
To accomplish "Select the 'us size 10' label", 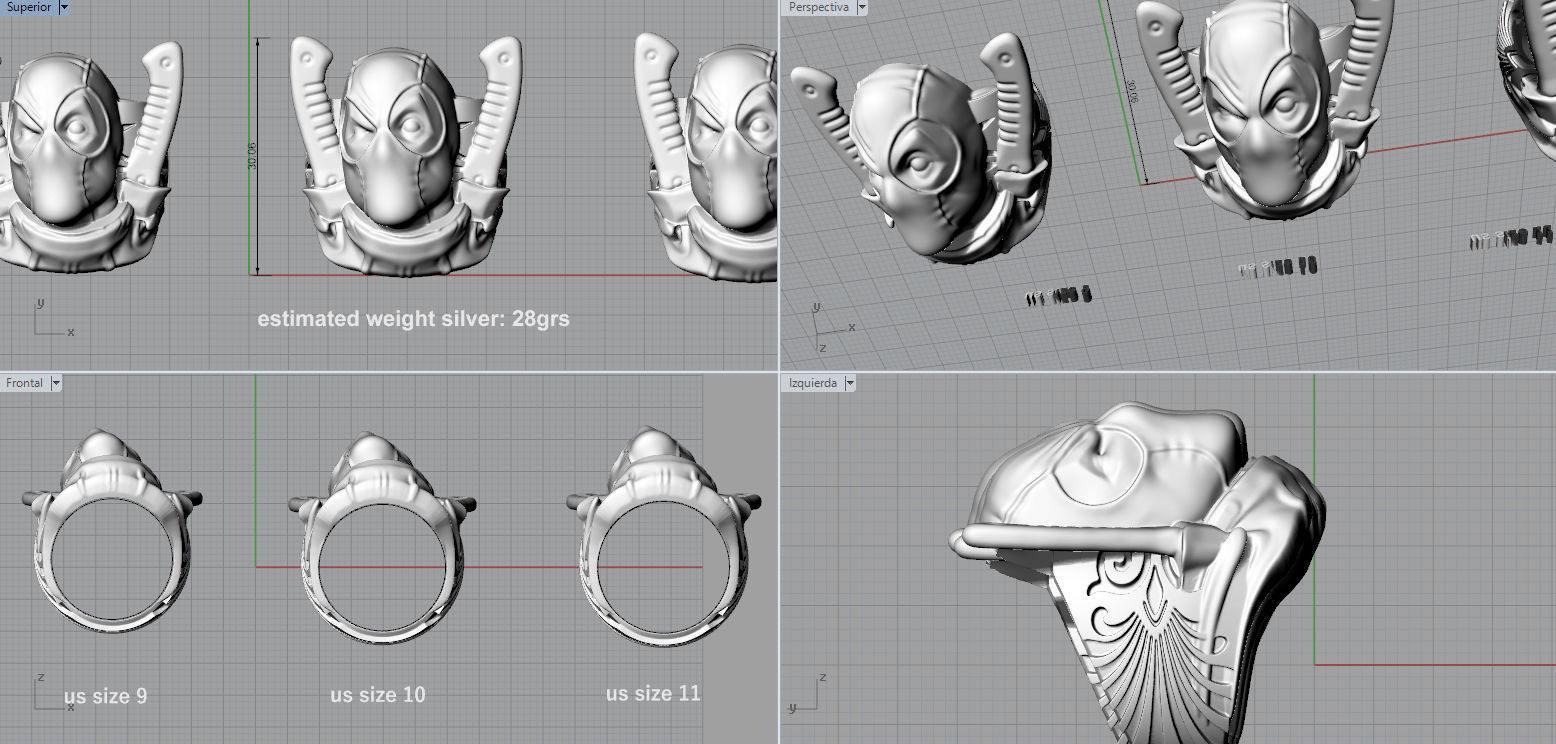I will coord(377,695).
